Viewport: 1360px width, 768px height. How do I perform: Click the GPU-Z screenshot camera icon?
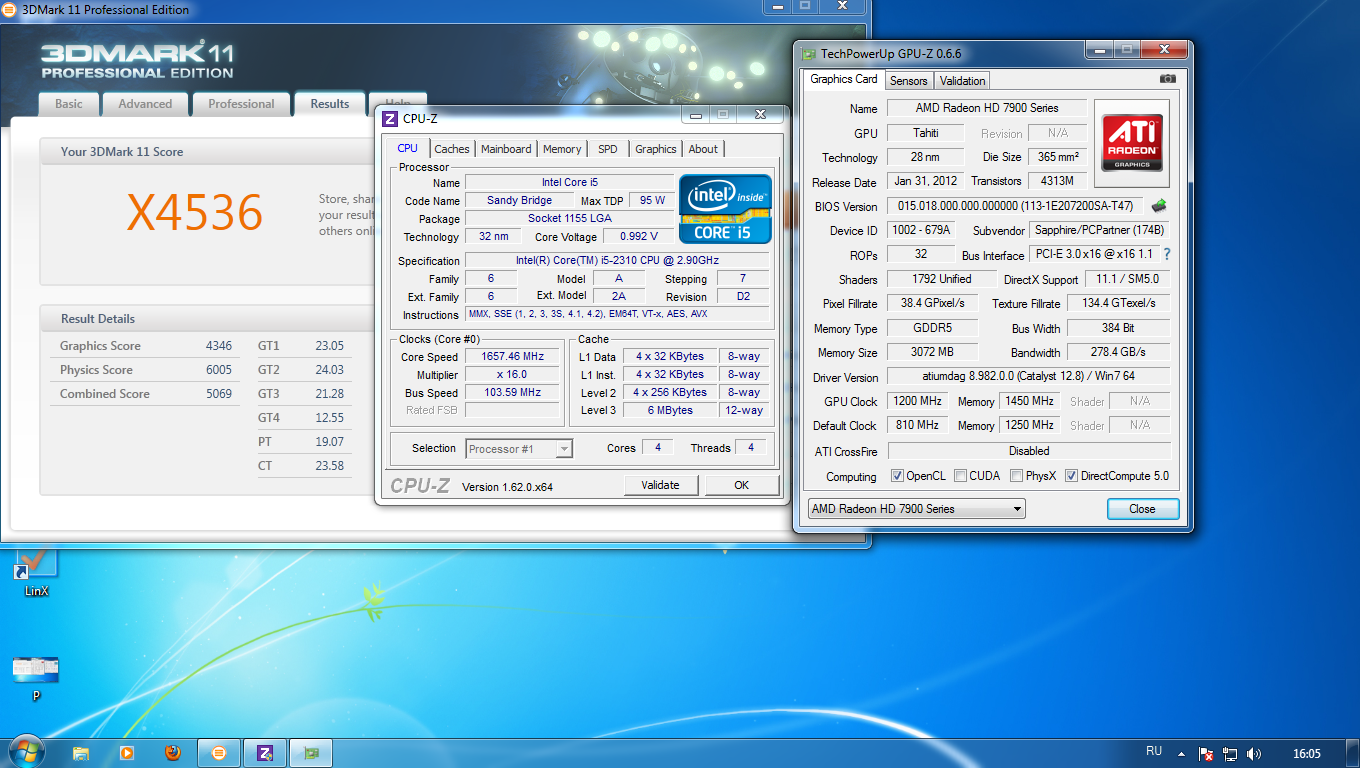point(1167,79)
